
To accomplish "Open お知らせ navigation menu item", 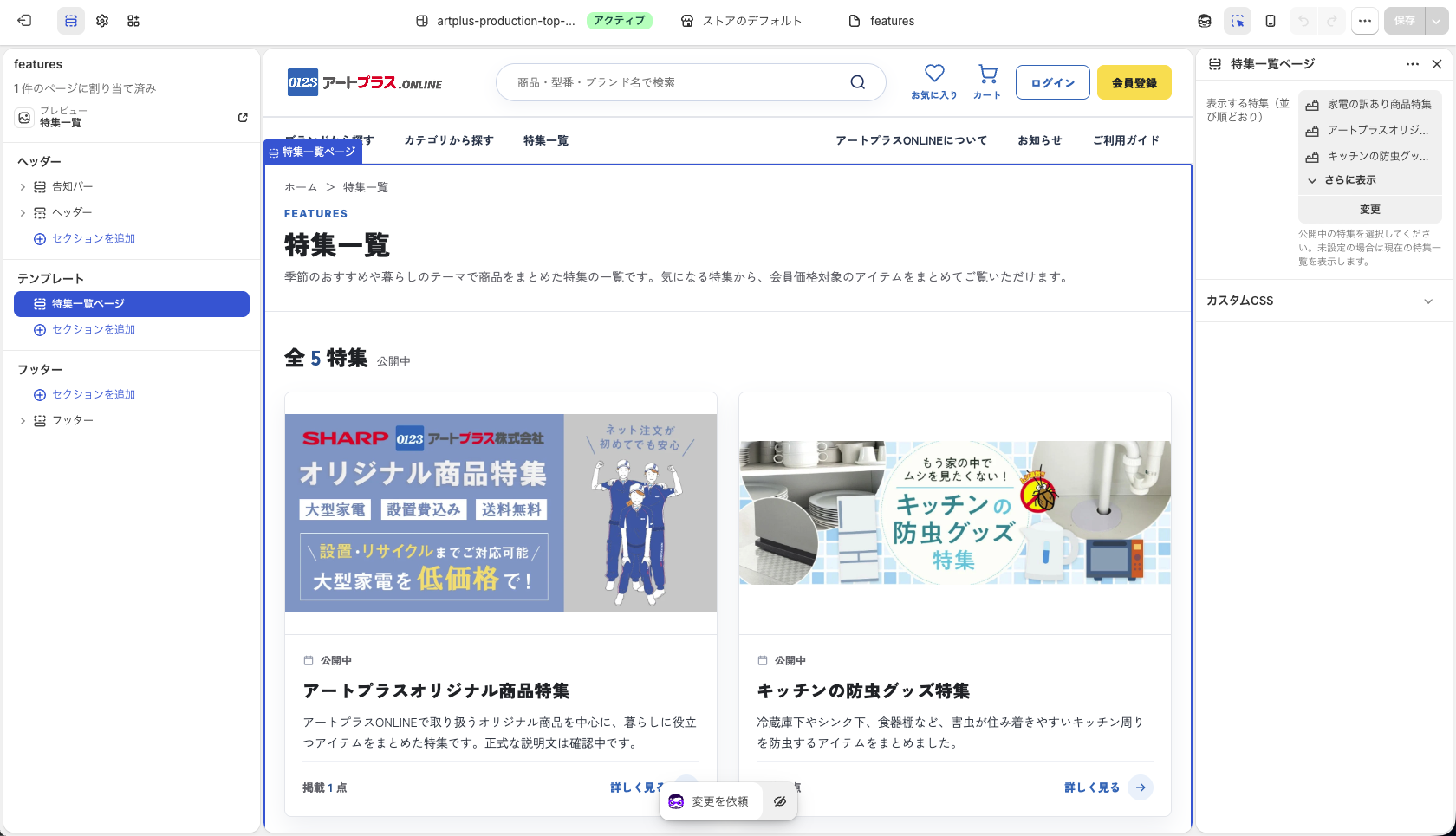I will [1039, 140].
